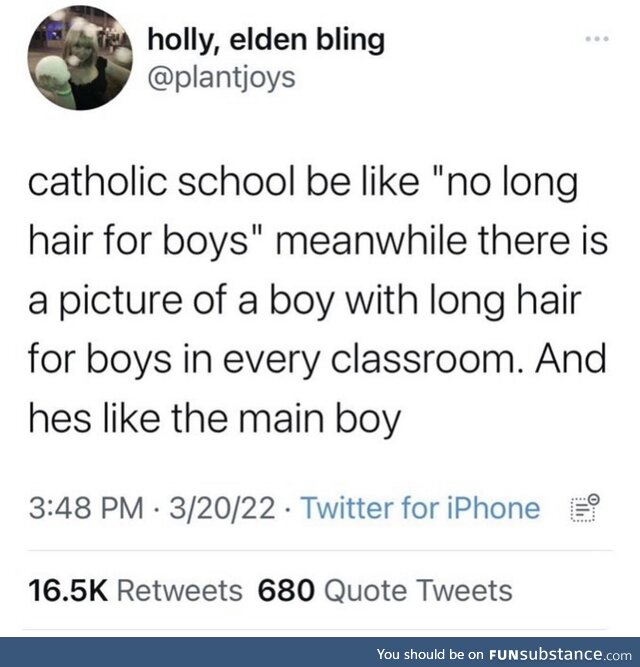Click the 3:48 PM timestamp
Image resolution: width=640 pixels, height=667 pixels.
tap(86, 508)
